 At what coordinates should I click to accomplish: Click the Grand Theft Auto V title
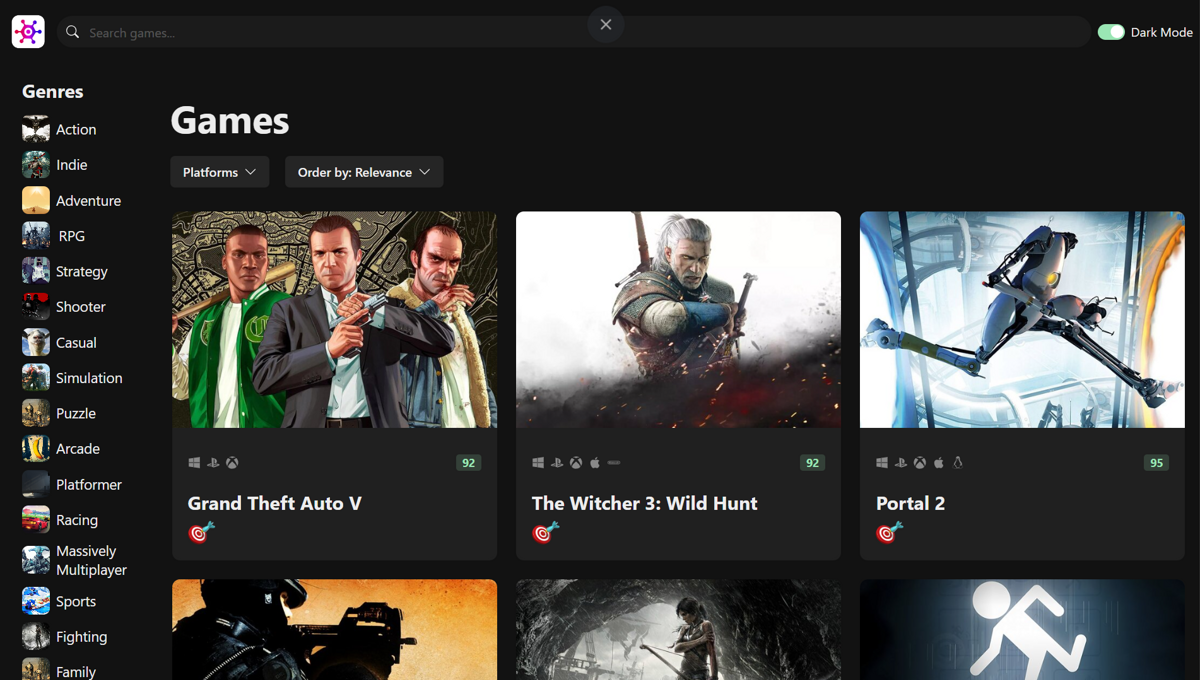tap(275, 503)
